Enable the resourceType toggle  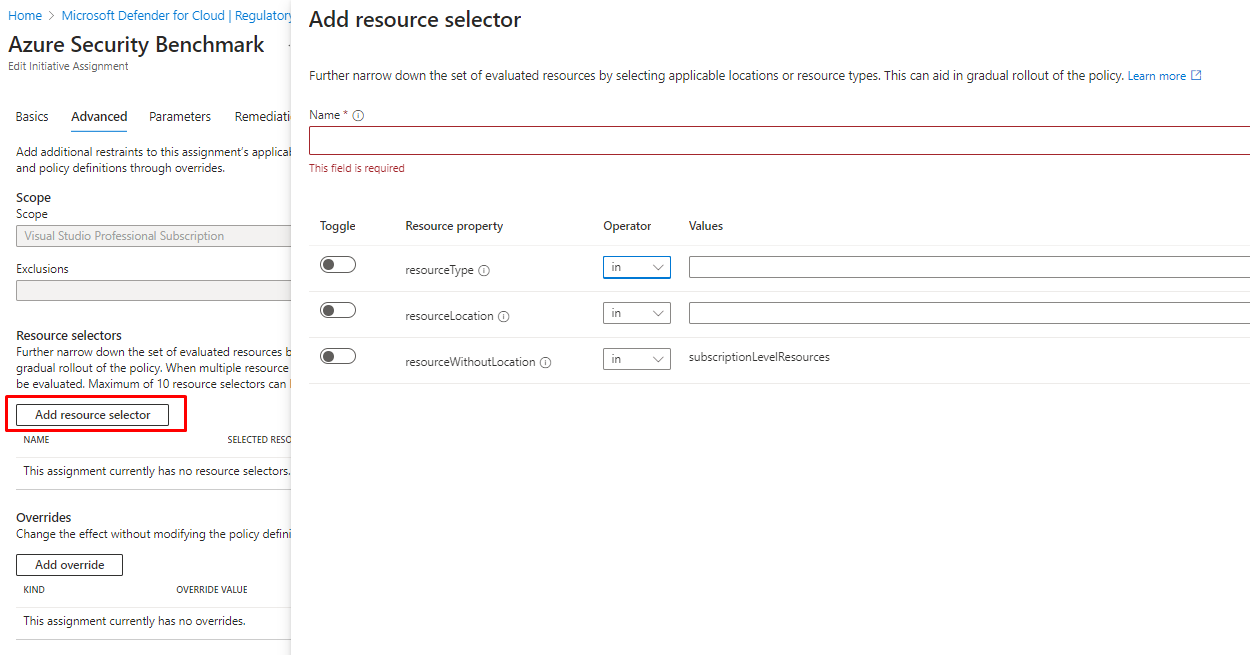pos(338,265)
